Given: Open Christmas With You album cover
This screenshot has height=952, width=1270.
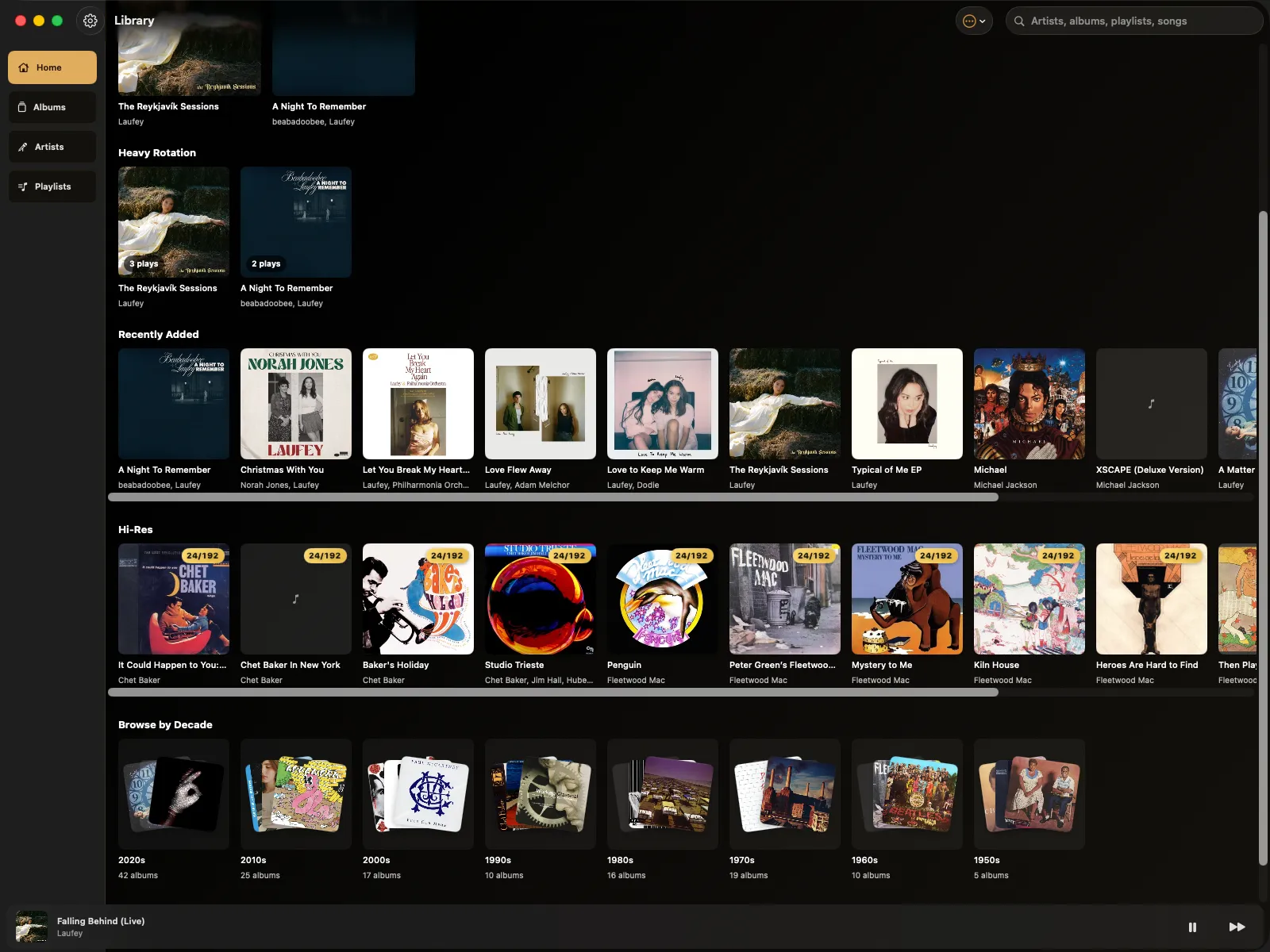Looking at the screenshot, I should tap(296, 404).
